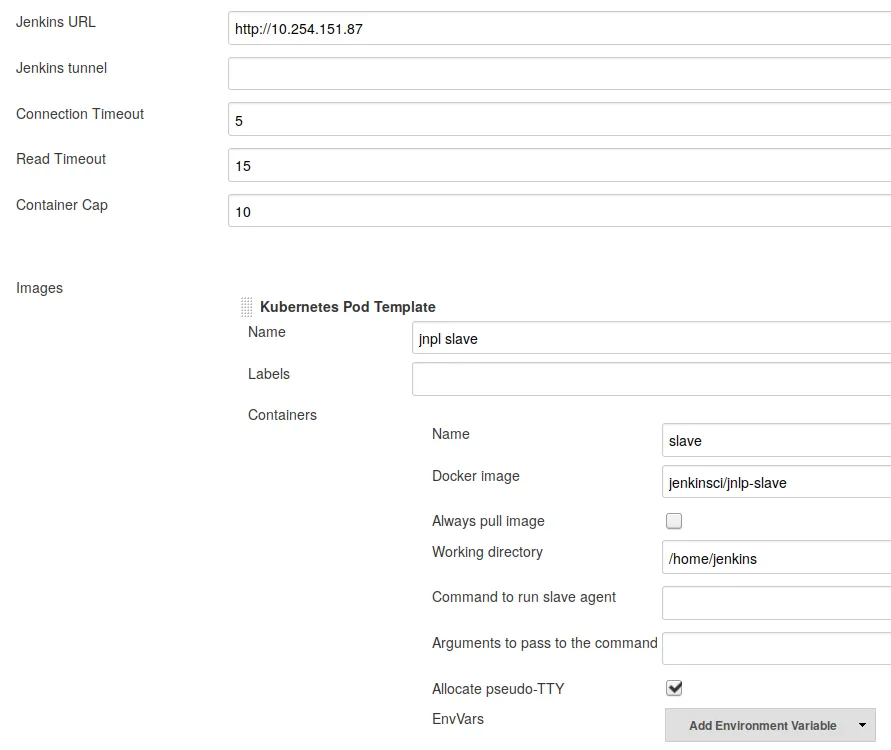Click the Working directory input field
This screenshot has height=750, width=891.
pyautogui.click(x=775, y=558)
